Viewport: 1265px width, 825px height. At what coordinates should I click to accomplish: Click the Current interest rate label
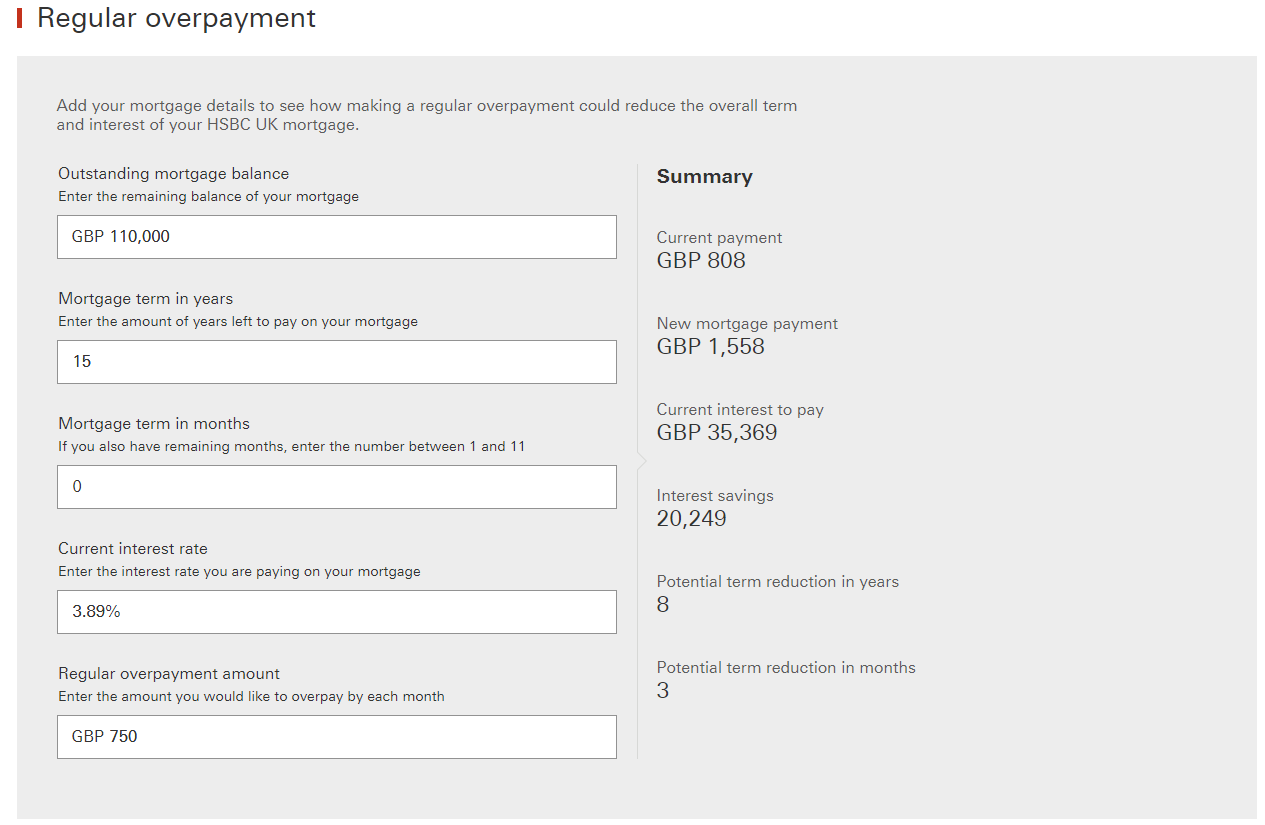coord(133,549)
